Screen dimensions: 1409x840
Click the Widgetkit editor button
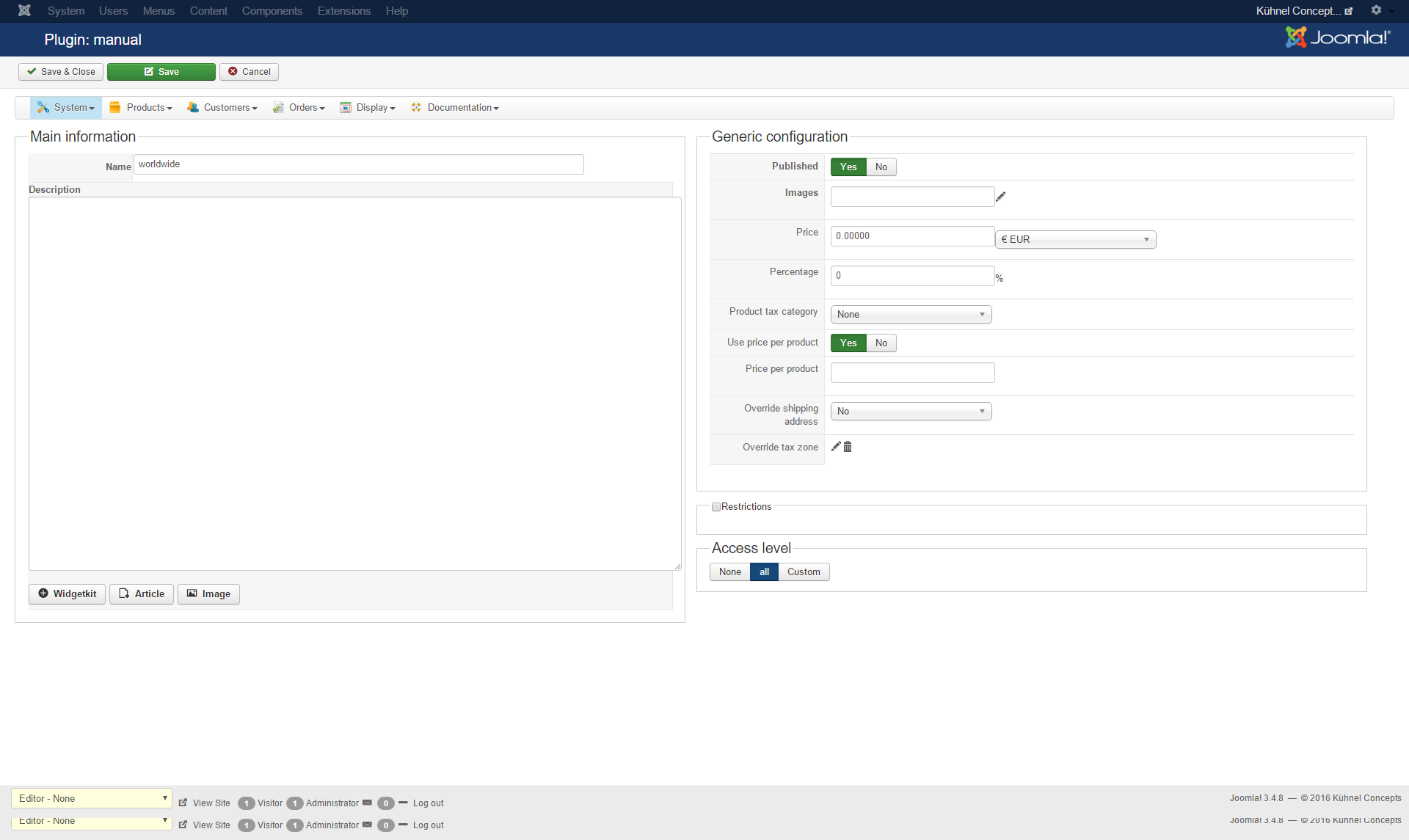(x=67, y=594)
